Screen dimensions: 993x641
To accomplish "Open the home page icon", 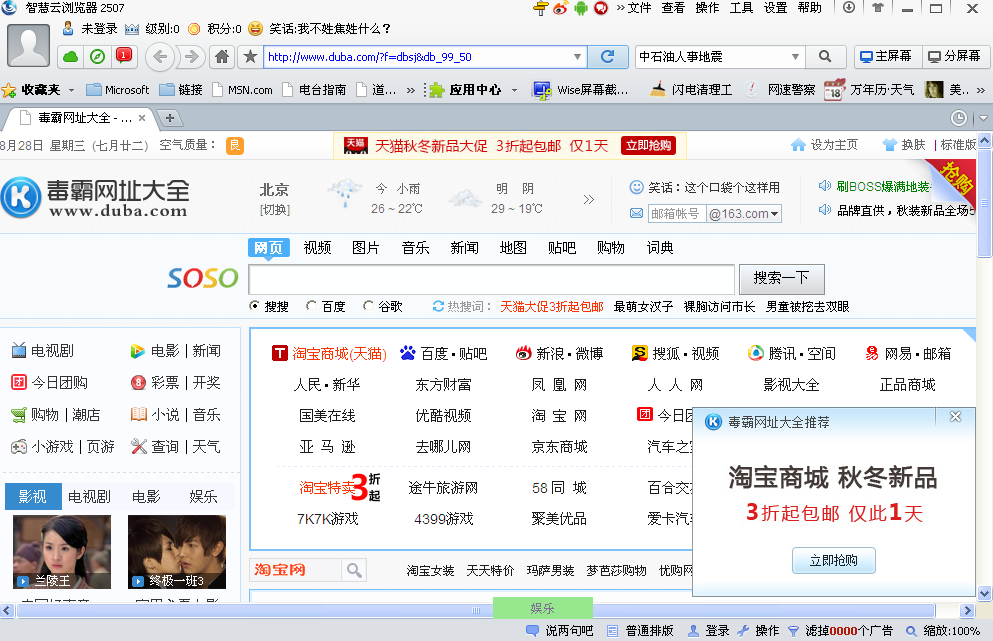I will click(x=222, y=57).
